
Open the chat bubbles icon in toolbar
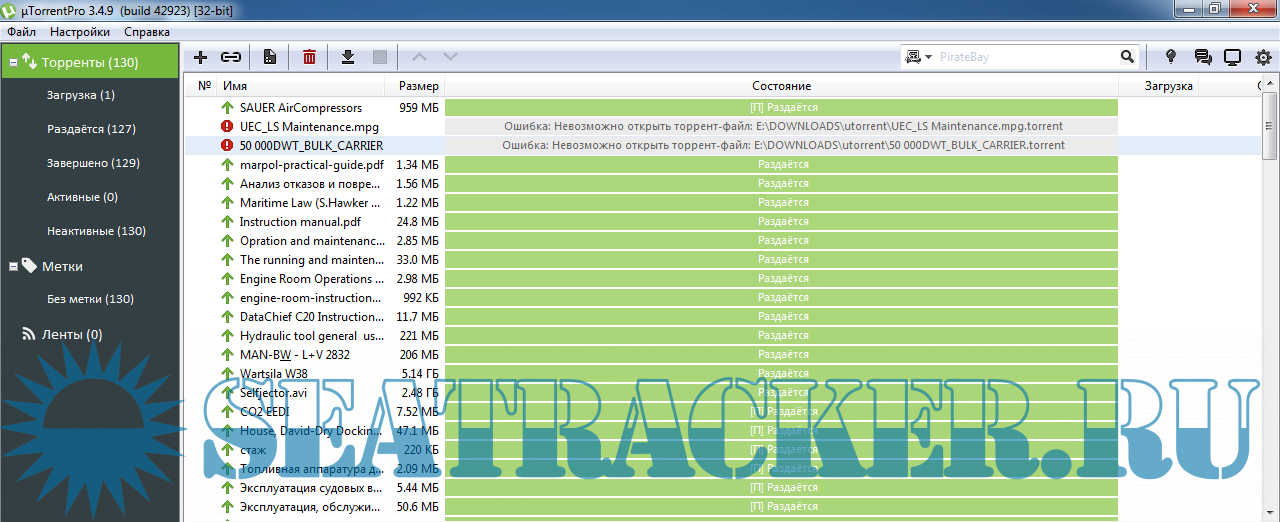[x=1202, y=57]
